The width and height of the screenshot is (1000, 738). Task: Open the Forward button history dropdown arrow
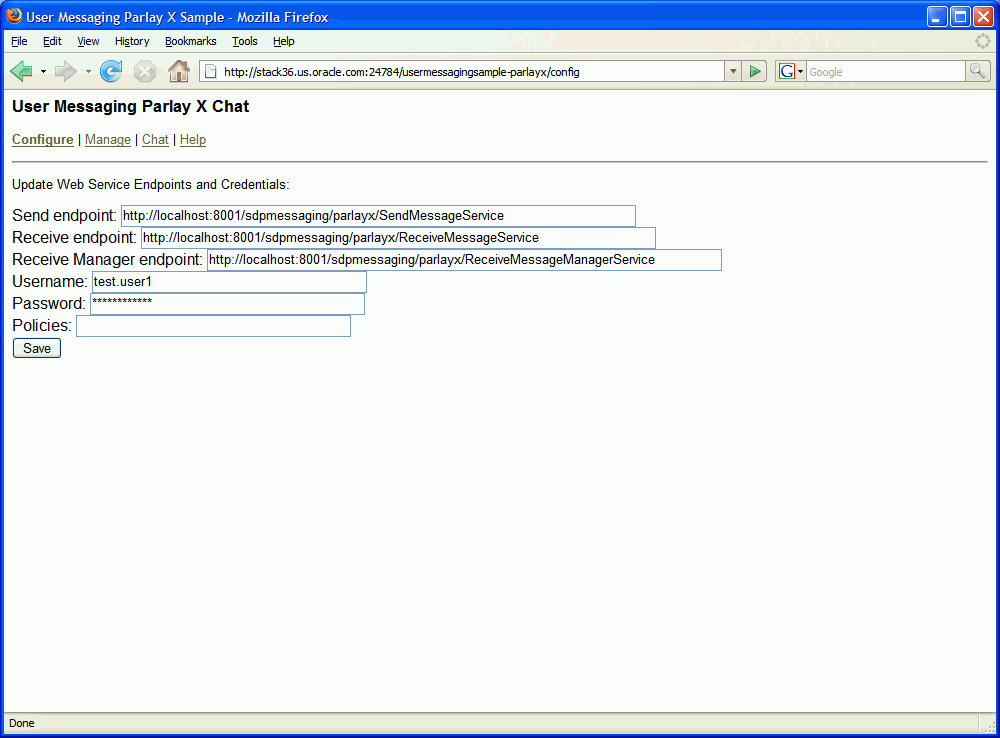(88, 71)
